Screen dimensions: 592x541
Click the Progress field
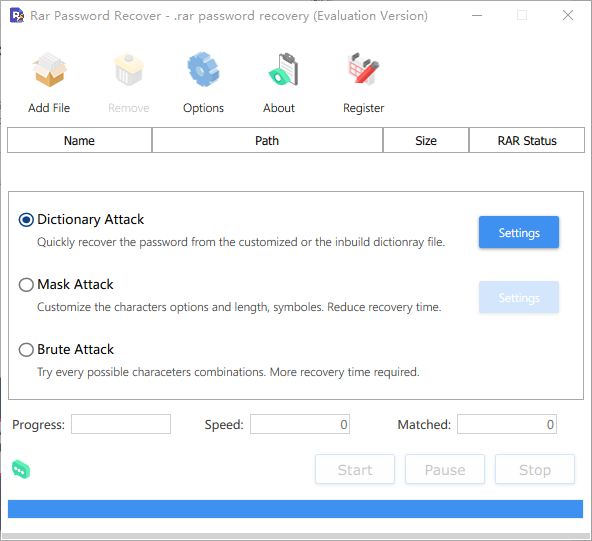point(121,424)
